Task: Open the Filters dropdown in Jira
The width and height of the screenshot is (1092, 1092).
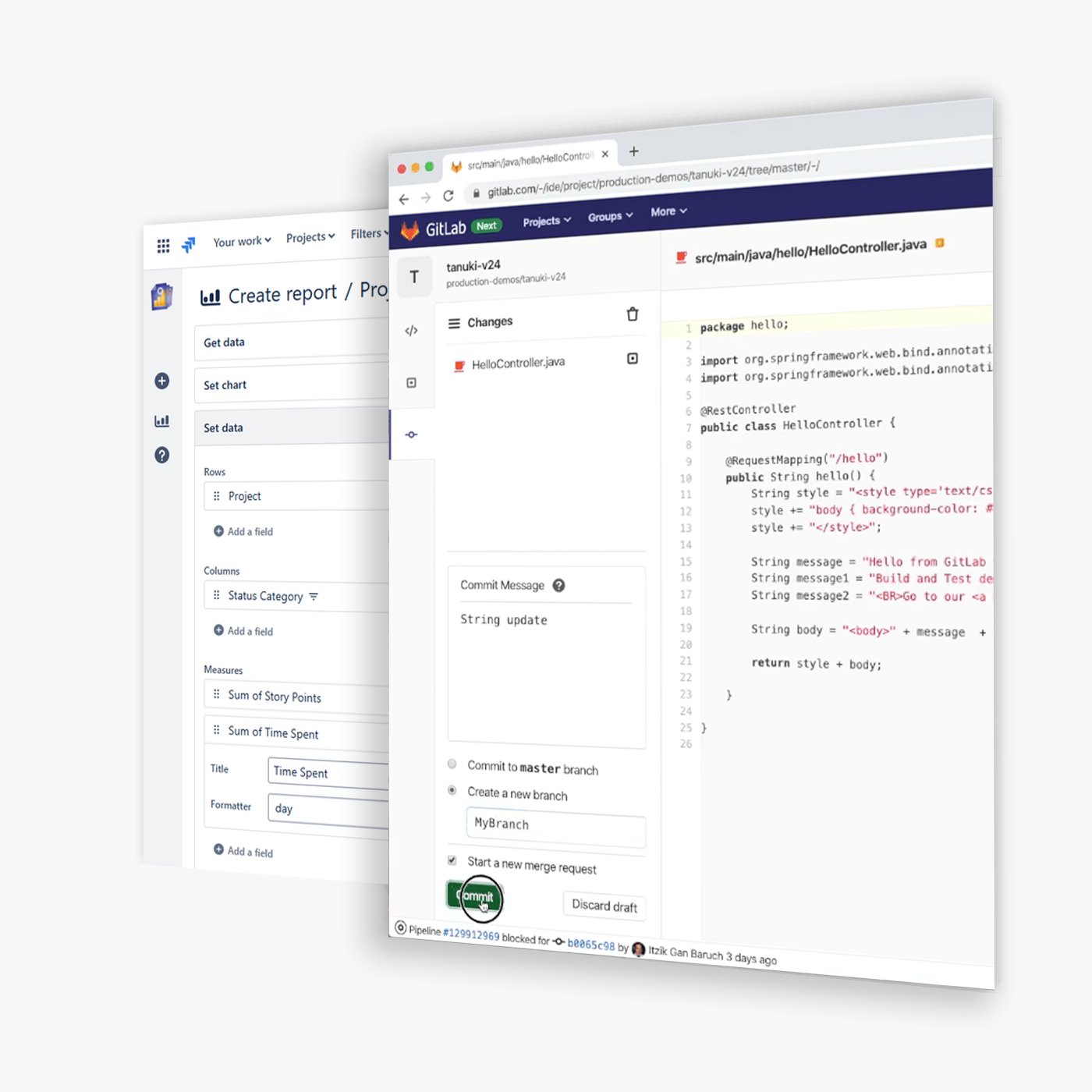Action: tap(370, 233)
